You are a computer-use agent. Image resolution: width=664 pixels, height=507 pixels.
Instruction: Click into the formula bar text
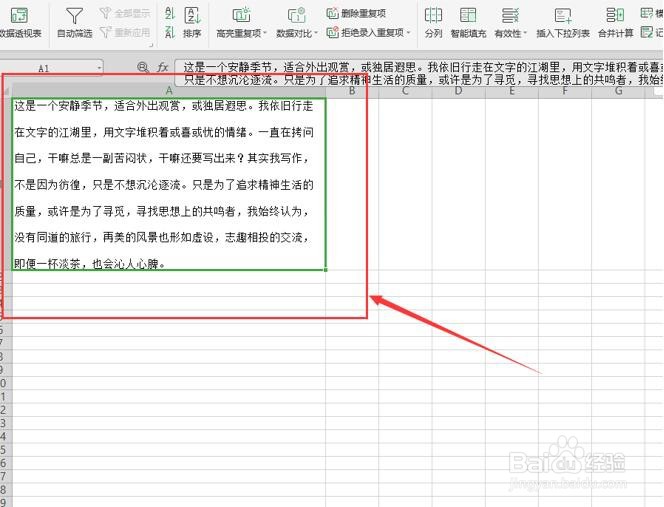419,73
